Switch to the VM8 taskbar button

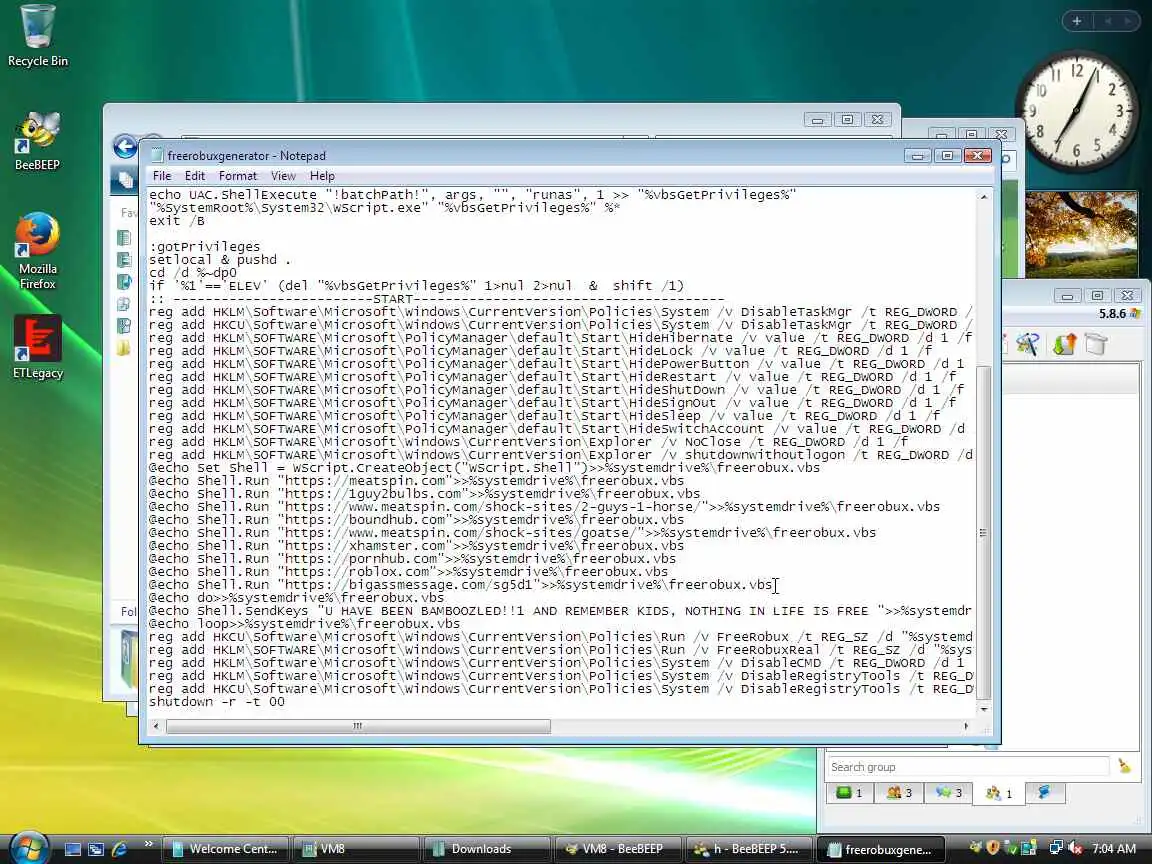pyautogui.click(x=357, y=849)
